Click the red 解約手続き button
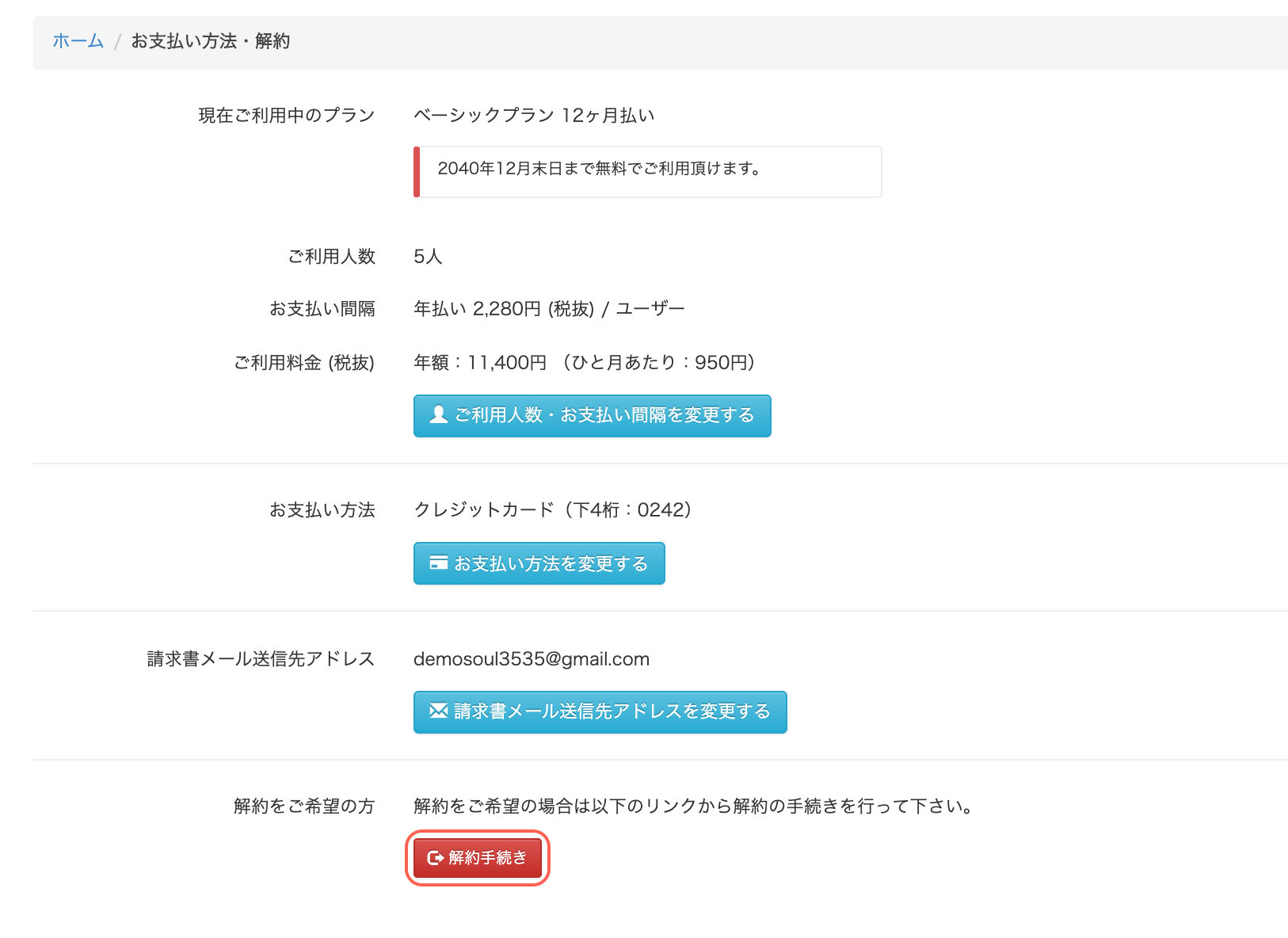1288x938 pixels. pos(478,858)
